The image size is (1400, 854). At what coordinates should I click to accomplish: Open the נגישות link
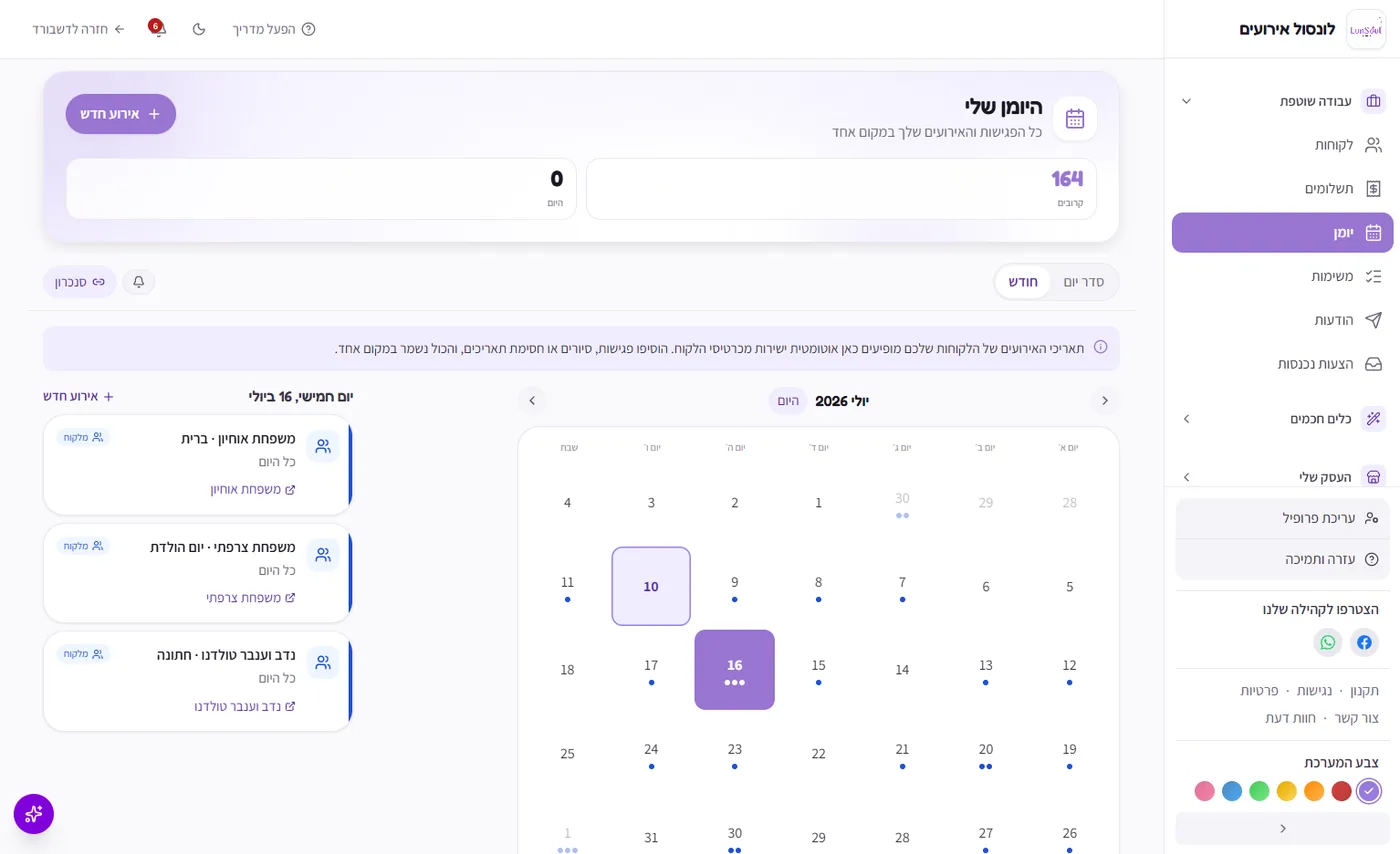[x=1315, y=691]
